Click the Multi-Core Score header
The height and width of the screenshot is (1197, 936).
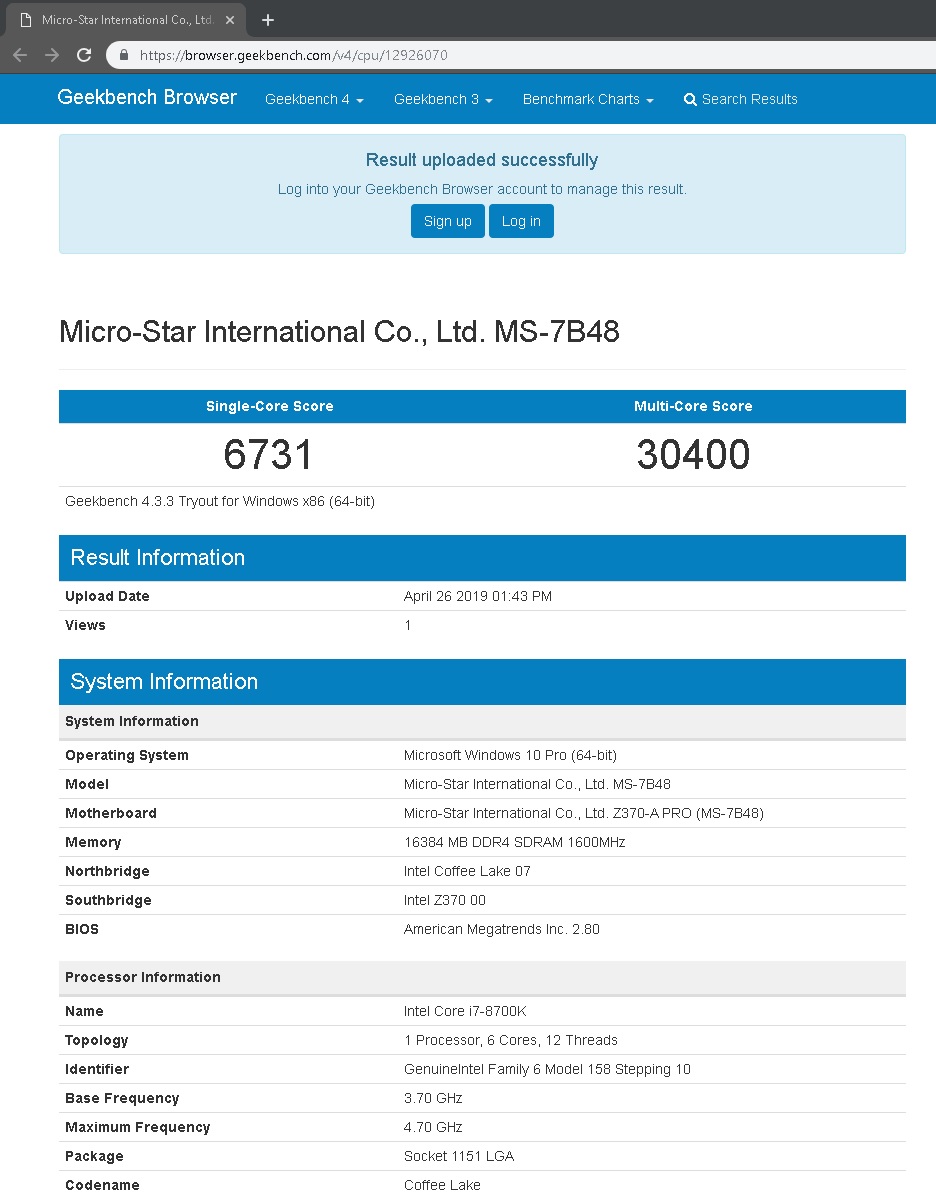coord(693,406)
